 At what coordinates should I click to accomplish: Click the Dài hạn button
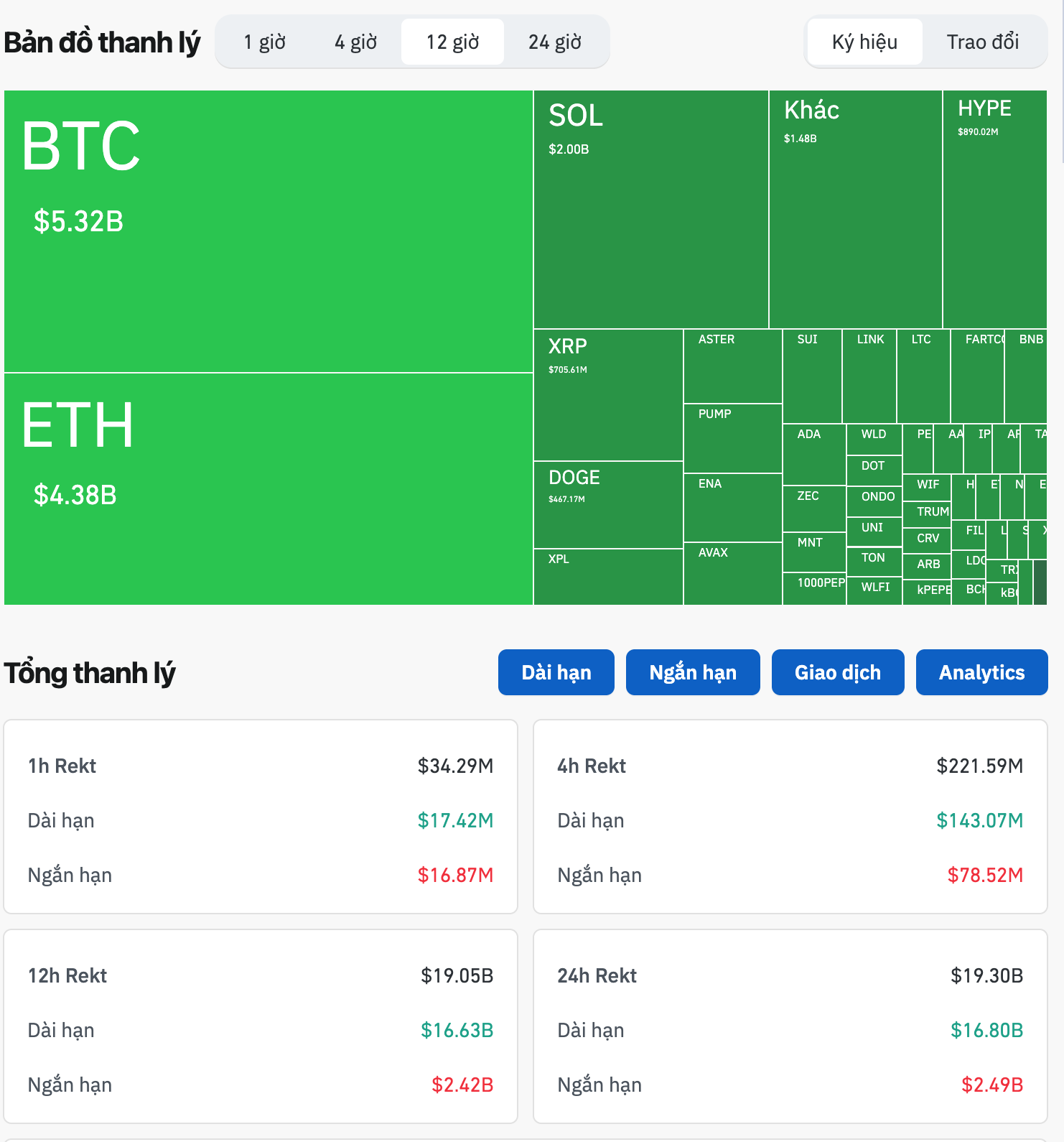point(556,672)
